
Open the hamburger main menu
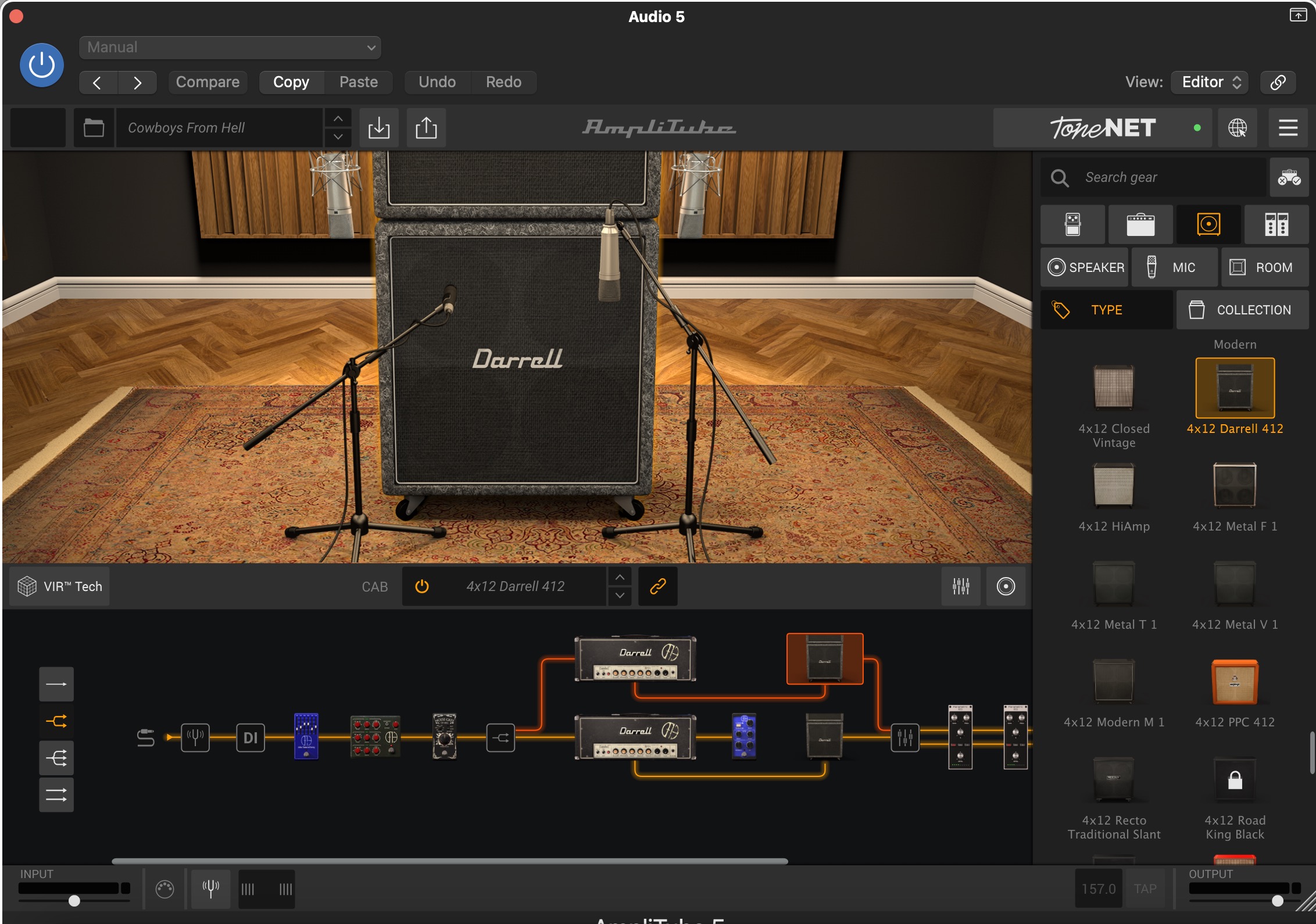pos(1288,127)
